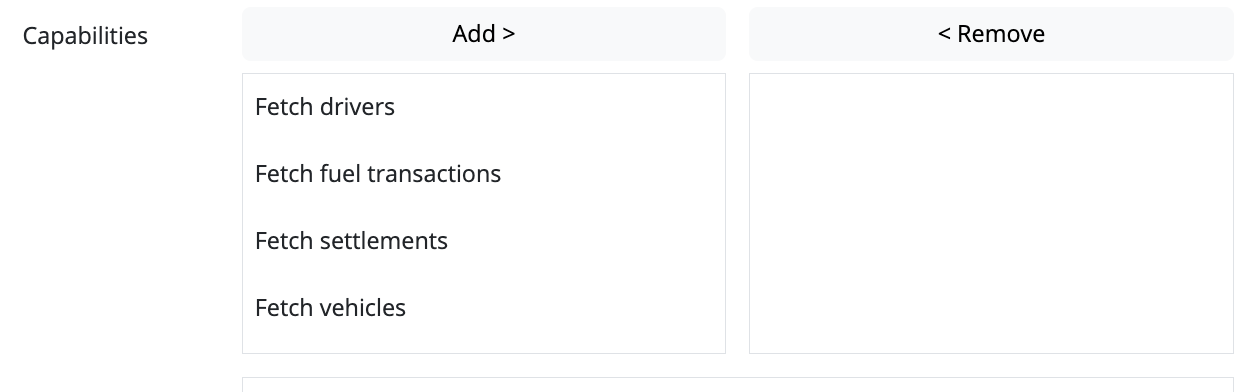Viewport: 1242px width, 392px height.
Task: Pick Fetch vehicles from the list
Action: (483, 308)
